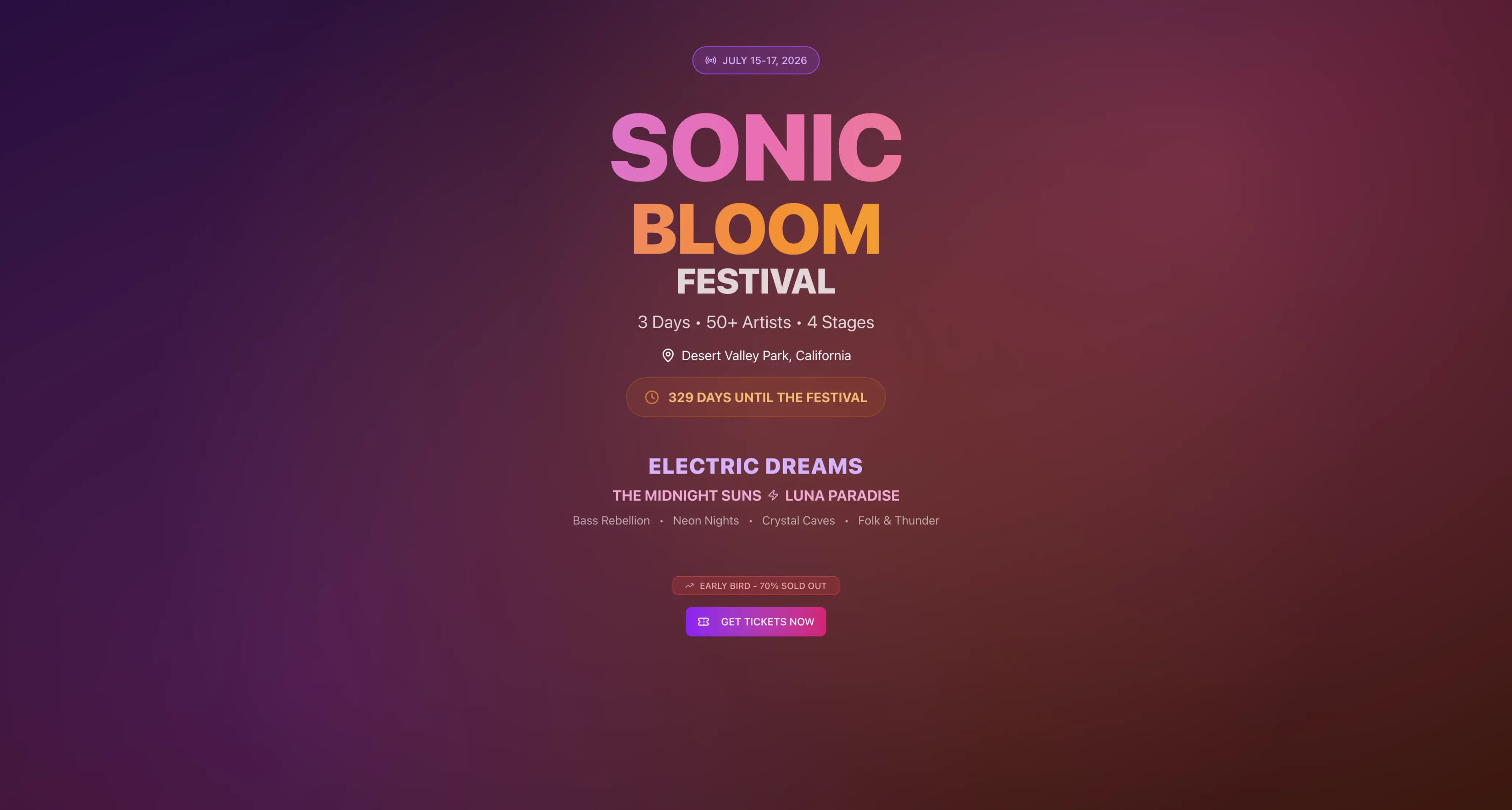Screen dimensions: 1512x810
Task: Open the Neon Nights artist listing
Action: 706,520
